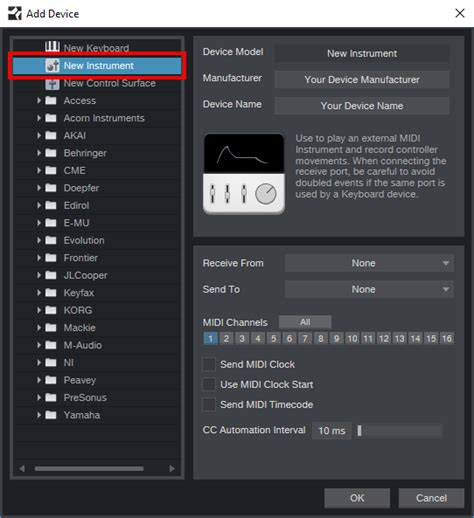
Task: Click the New Control Surface icon
Action: [52, 83]
